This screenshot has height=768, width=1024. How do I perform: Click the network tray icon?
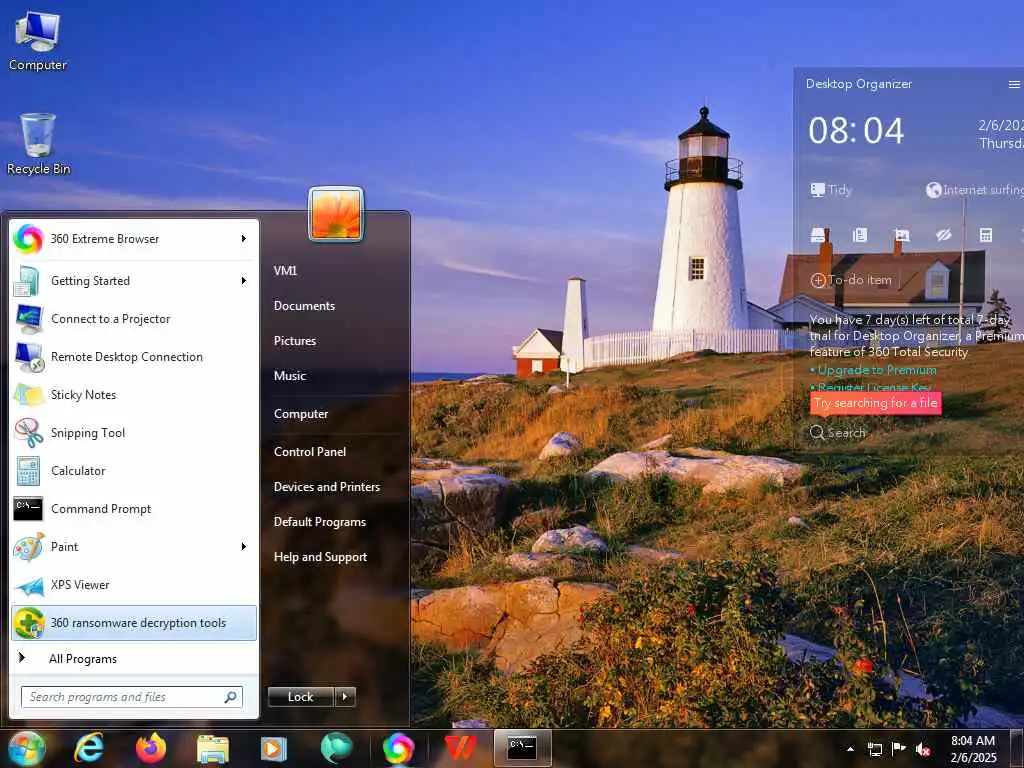874,749
